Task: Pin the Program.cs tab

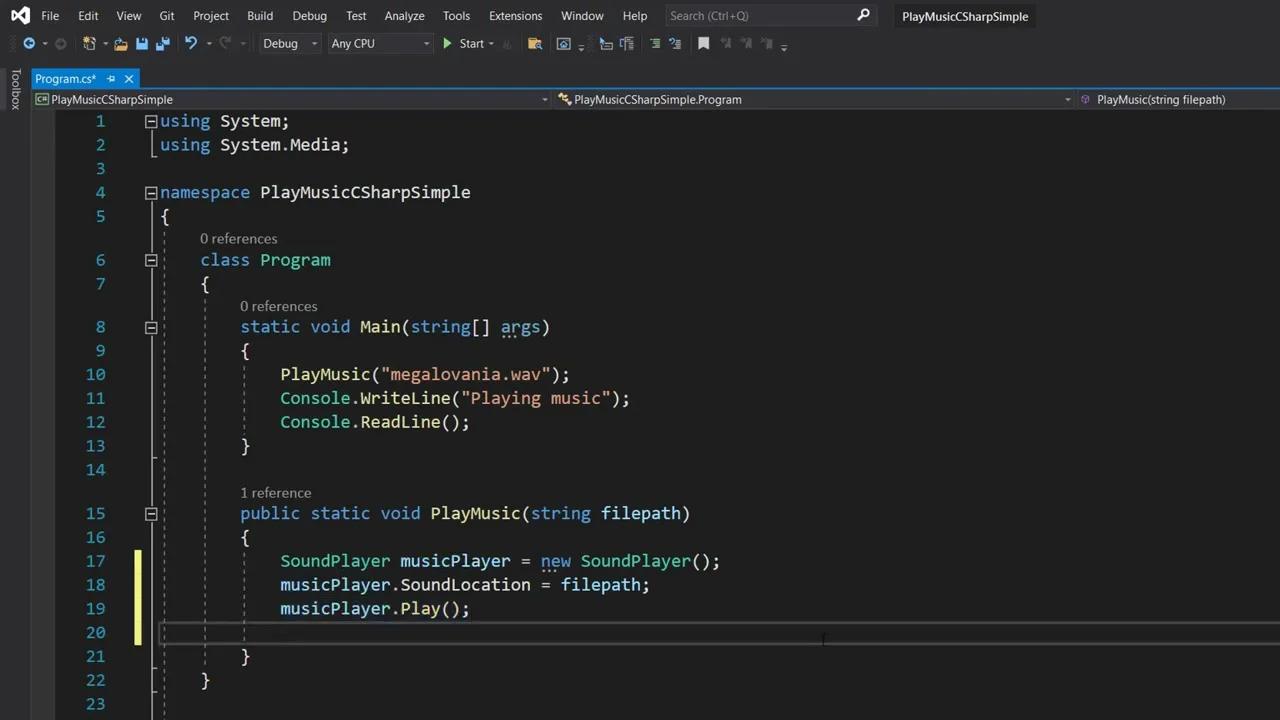Action: [x=111, y=78]
